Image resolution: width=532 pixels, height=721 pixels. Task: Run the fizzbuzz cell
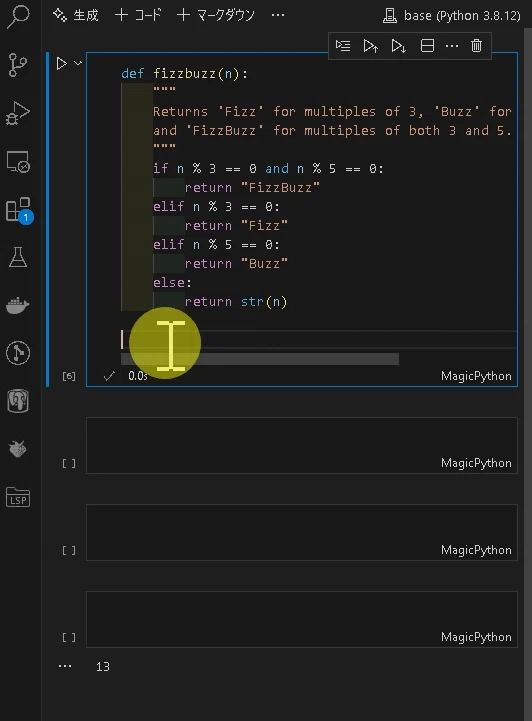pyautogui.click(x=61, y=63)
